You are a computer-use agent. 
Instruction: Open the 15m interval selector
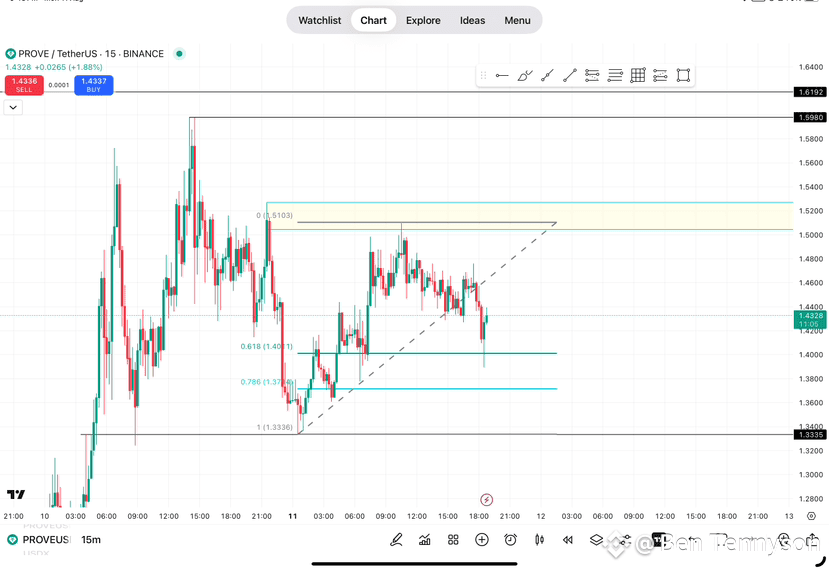[x=91, y=540]
